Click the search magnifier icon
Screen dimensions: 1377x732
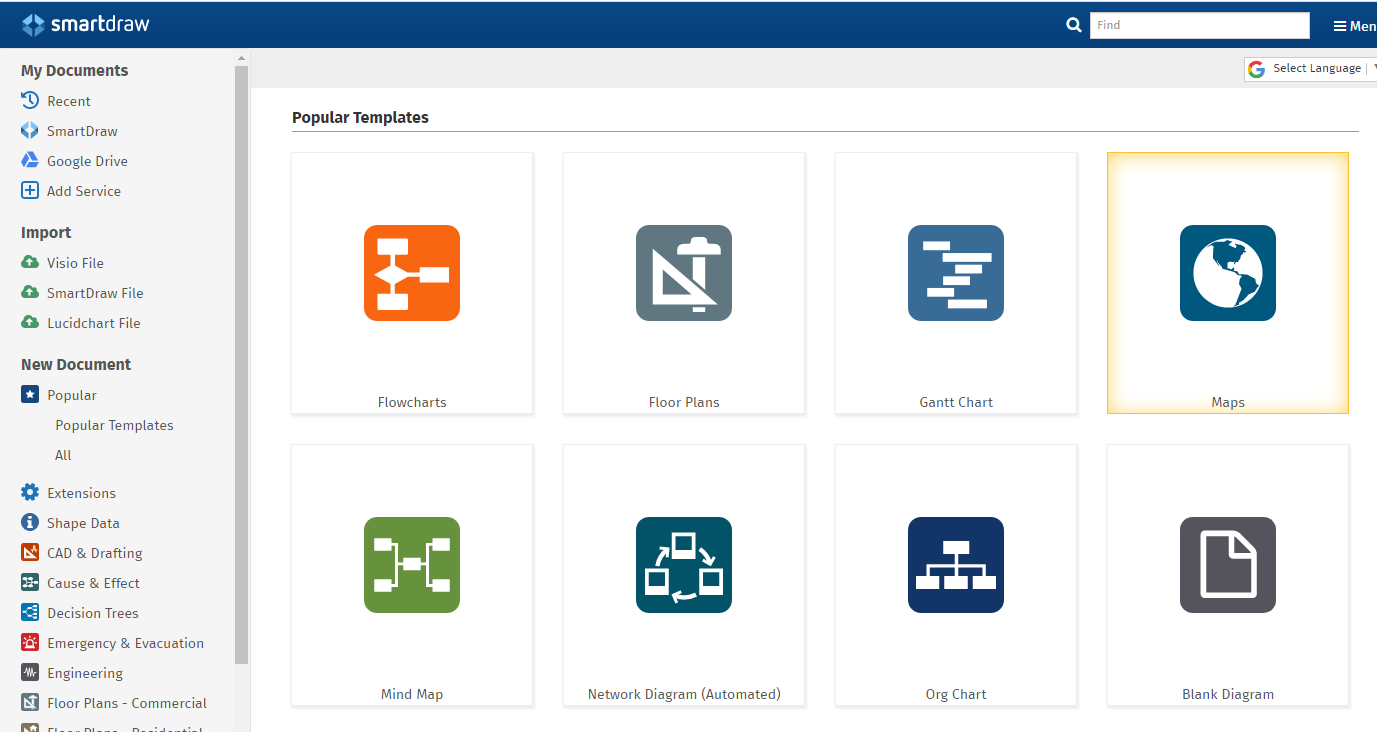click(1074, 25)
